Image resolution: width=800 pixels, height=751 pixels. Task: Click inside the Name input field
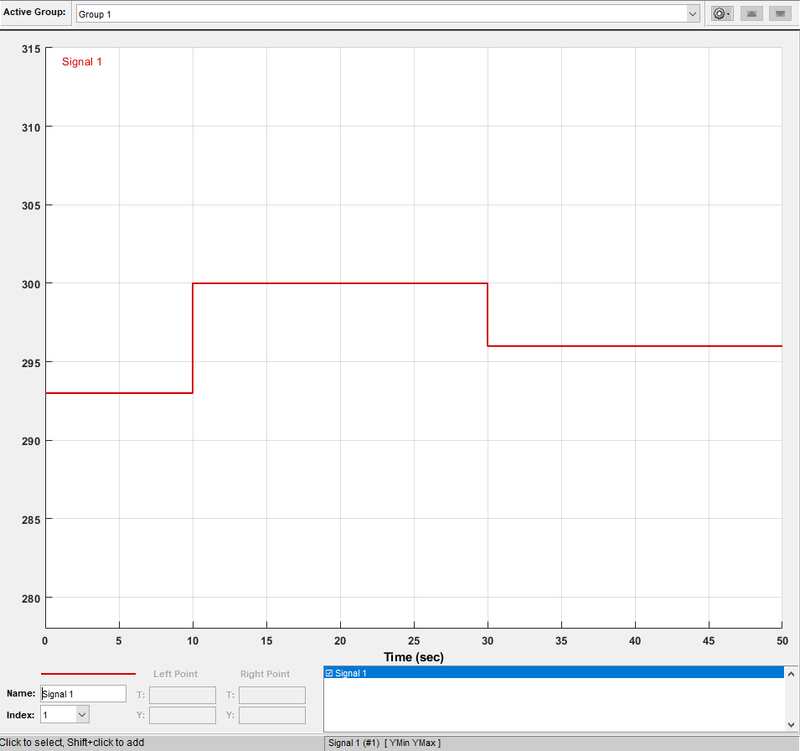[83, 693]
